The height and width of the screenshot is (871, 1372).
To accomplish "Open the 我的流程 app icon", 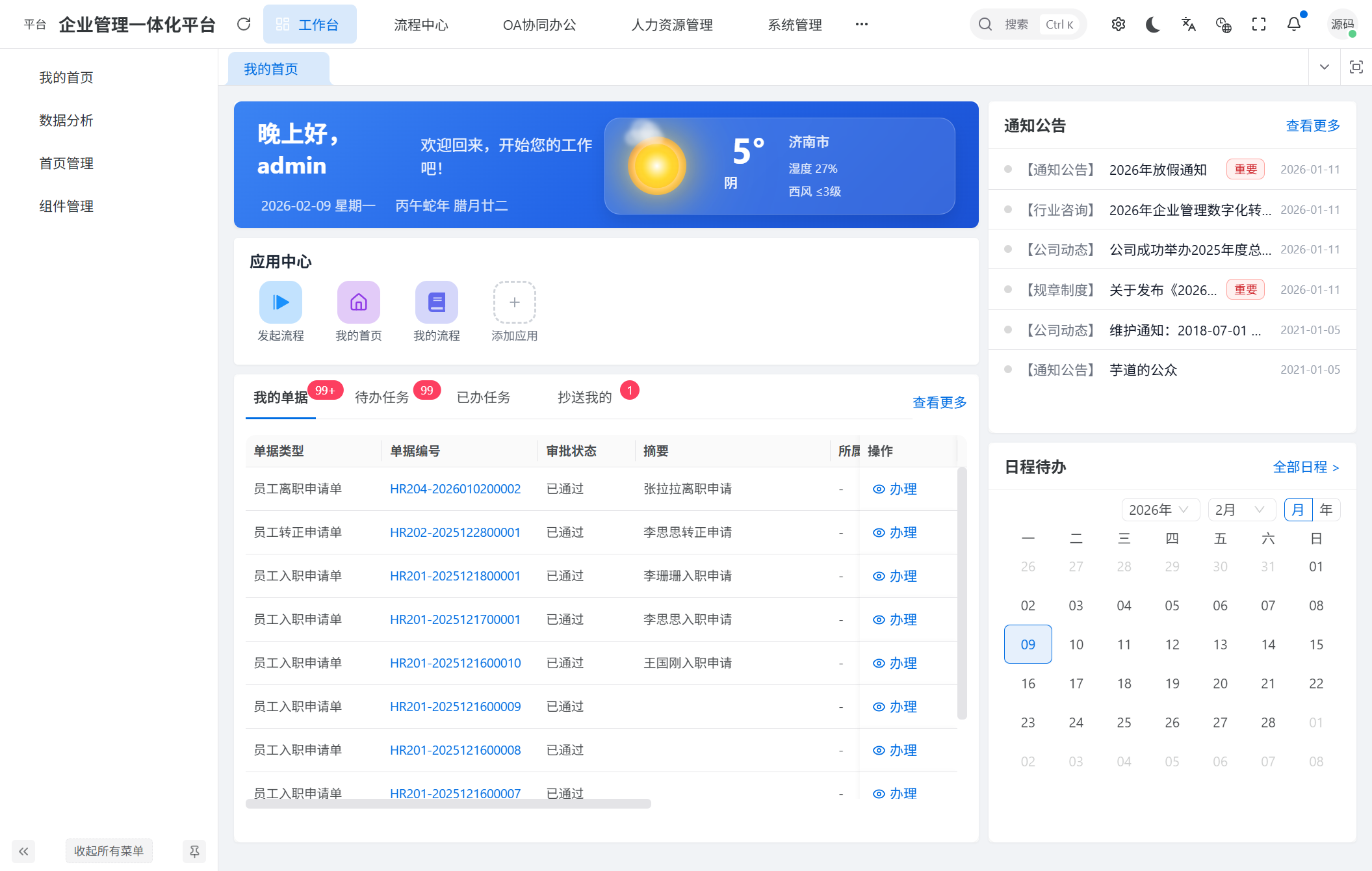I will 436,302.
